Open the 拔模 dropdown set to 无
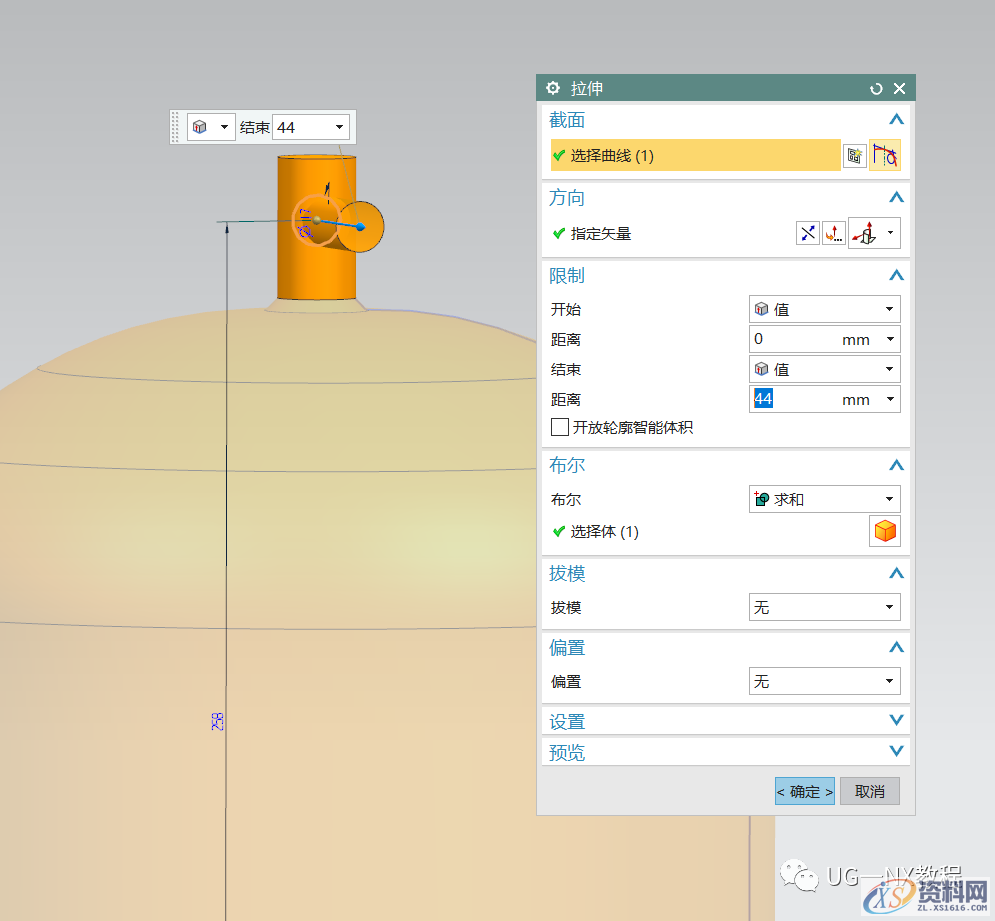Viewport: 995px width, 921px height. click(x=824, y=607)
